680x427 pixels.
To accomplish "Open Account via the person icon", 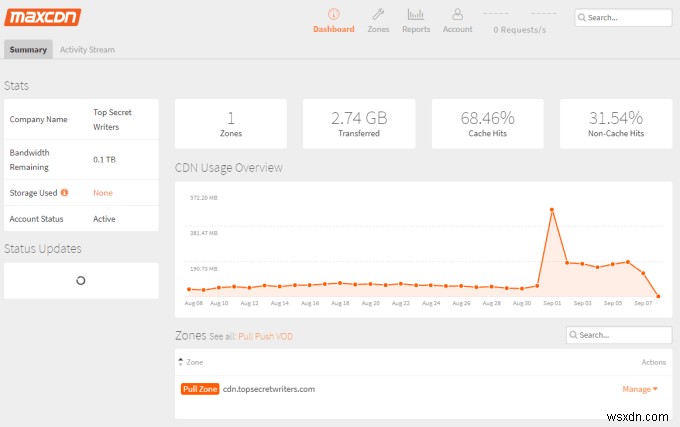I will (457, 14).
